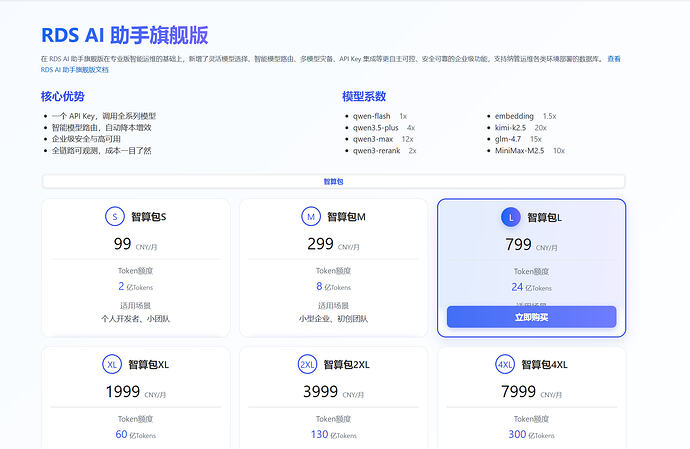Click the filled L circle icon of 智算包L

click(x=511, y=217)
